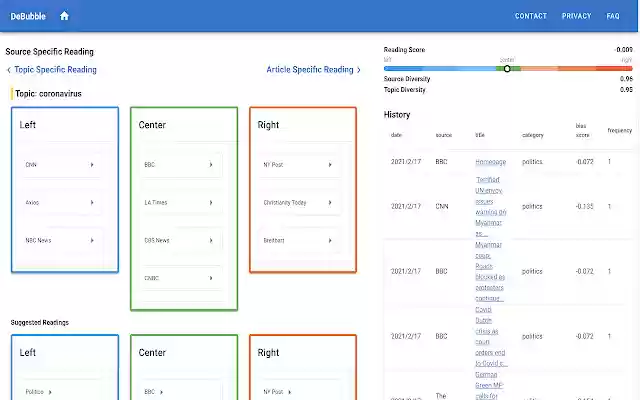Click the bias score column header
The width and height of the screenshot is (640, 400).
click(x=582, y=130)
